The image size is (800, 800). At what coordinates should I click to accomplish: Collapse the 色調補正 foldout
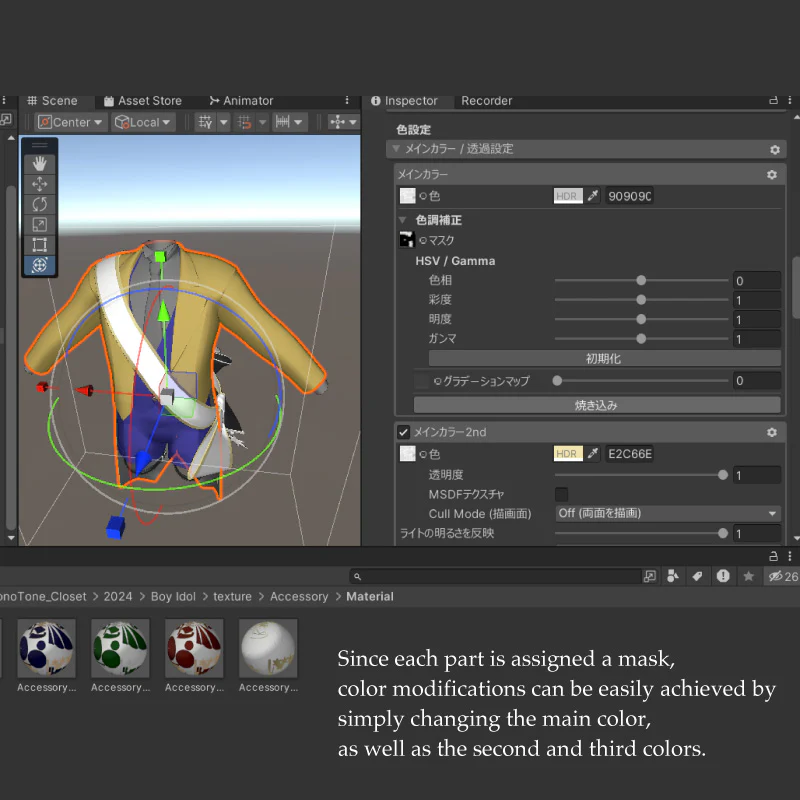[x=403, y=220]
